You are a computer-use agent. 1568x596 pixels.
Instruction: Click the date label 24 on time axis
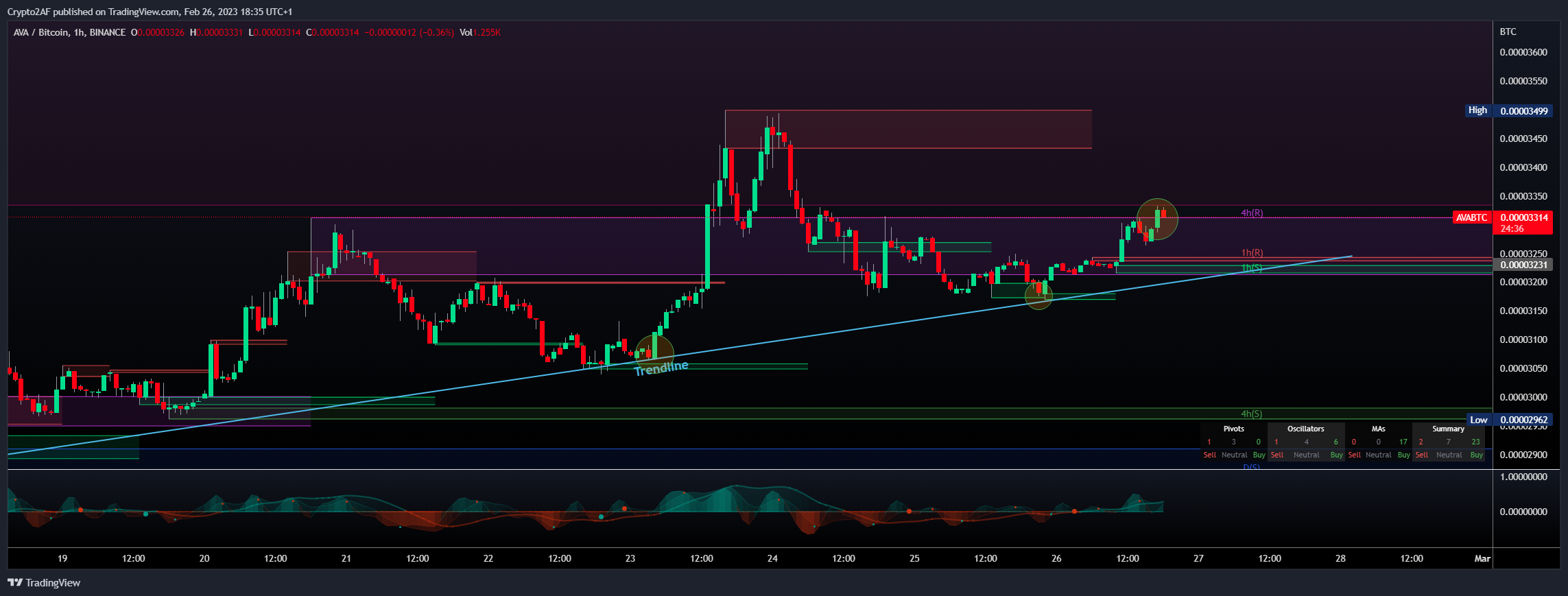(772, 558)
